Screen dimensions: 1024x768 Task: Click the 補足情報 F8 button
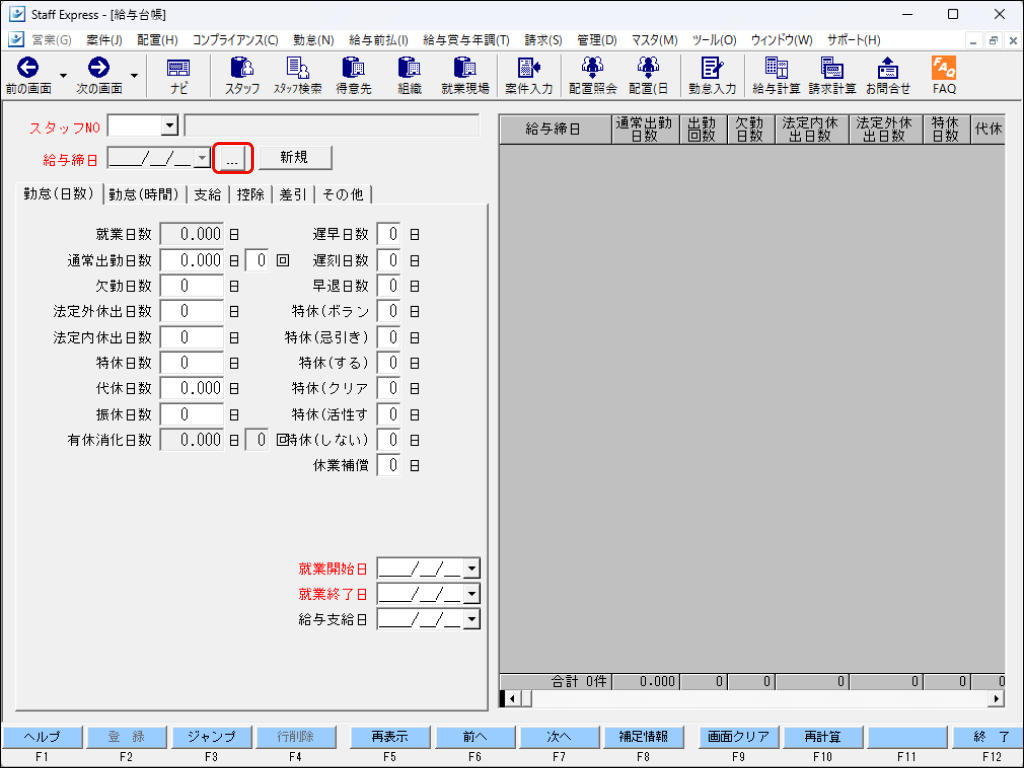point(644,737)
